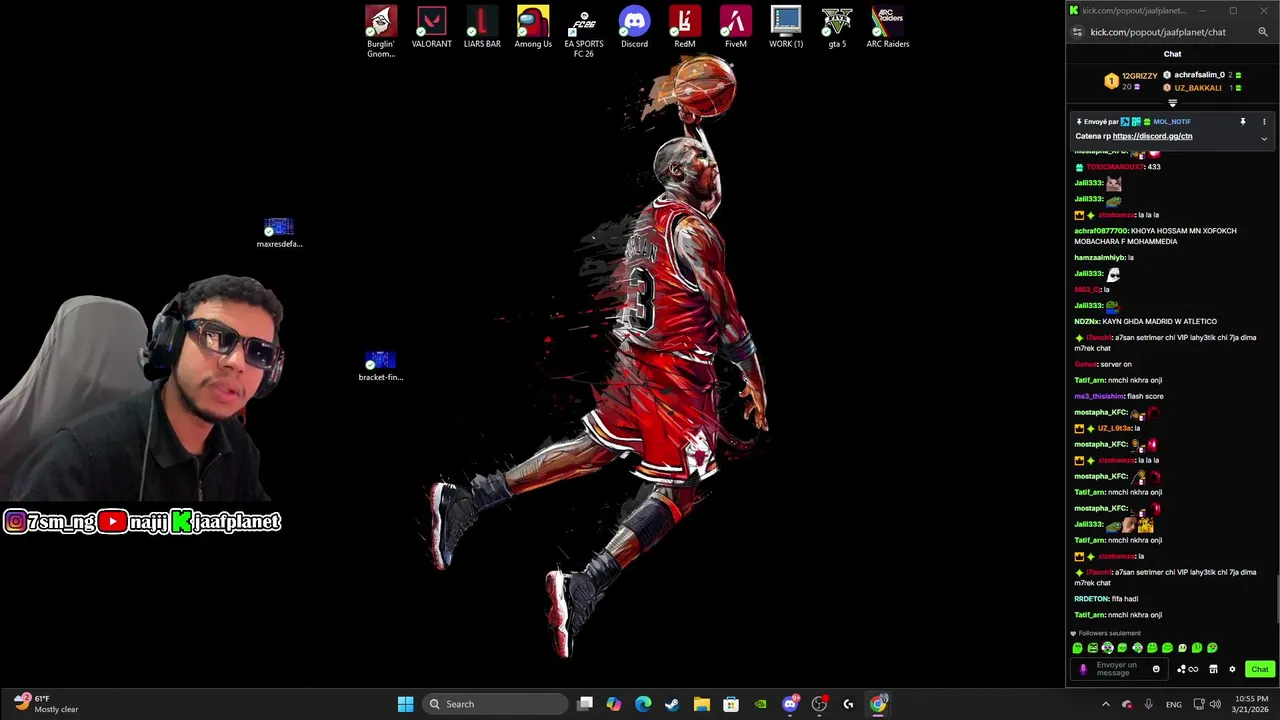Click the Envoyer un message input field
The width and height of the screenshot is (1280, 720).
pos(1118,669)
